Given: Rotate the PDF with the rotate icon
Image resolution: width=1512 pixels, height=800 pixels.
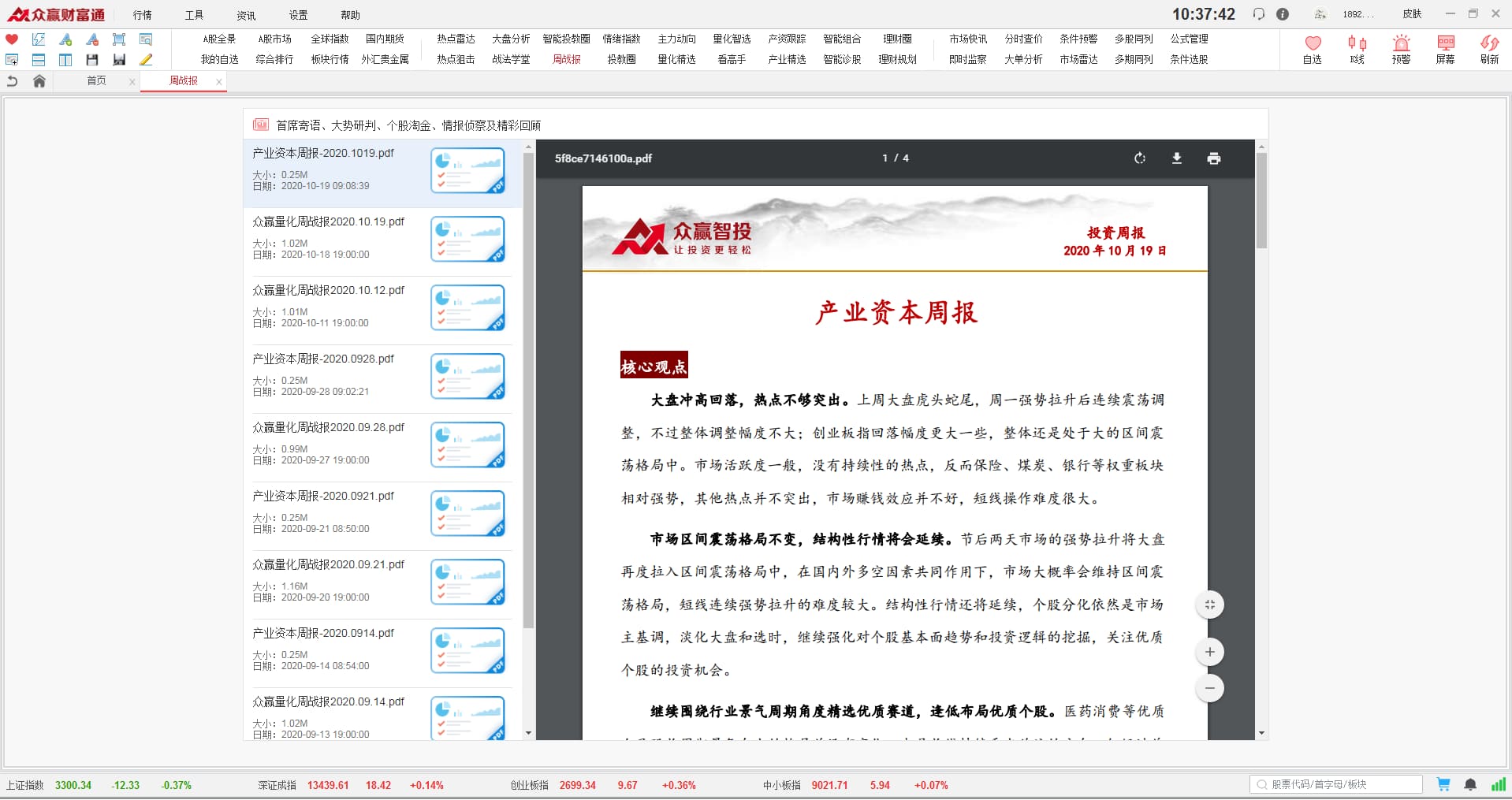Looking at the screenshot, I should [1140, 158].
